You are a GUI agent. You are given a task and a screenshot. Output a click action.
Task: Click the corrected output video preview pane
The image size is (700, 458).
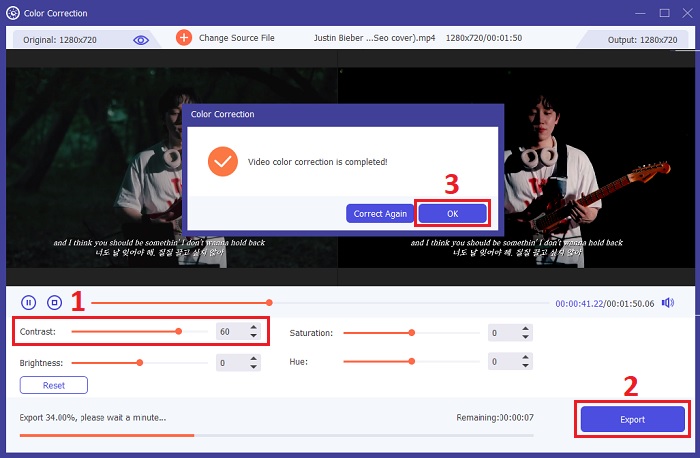pyautogui.click(x=517, y=167)
